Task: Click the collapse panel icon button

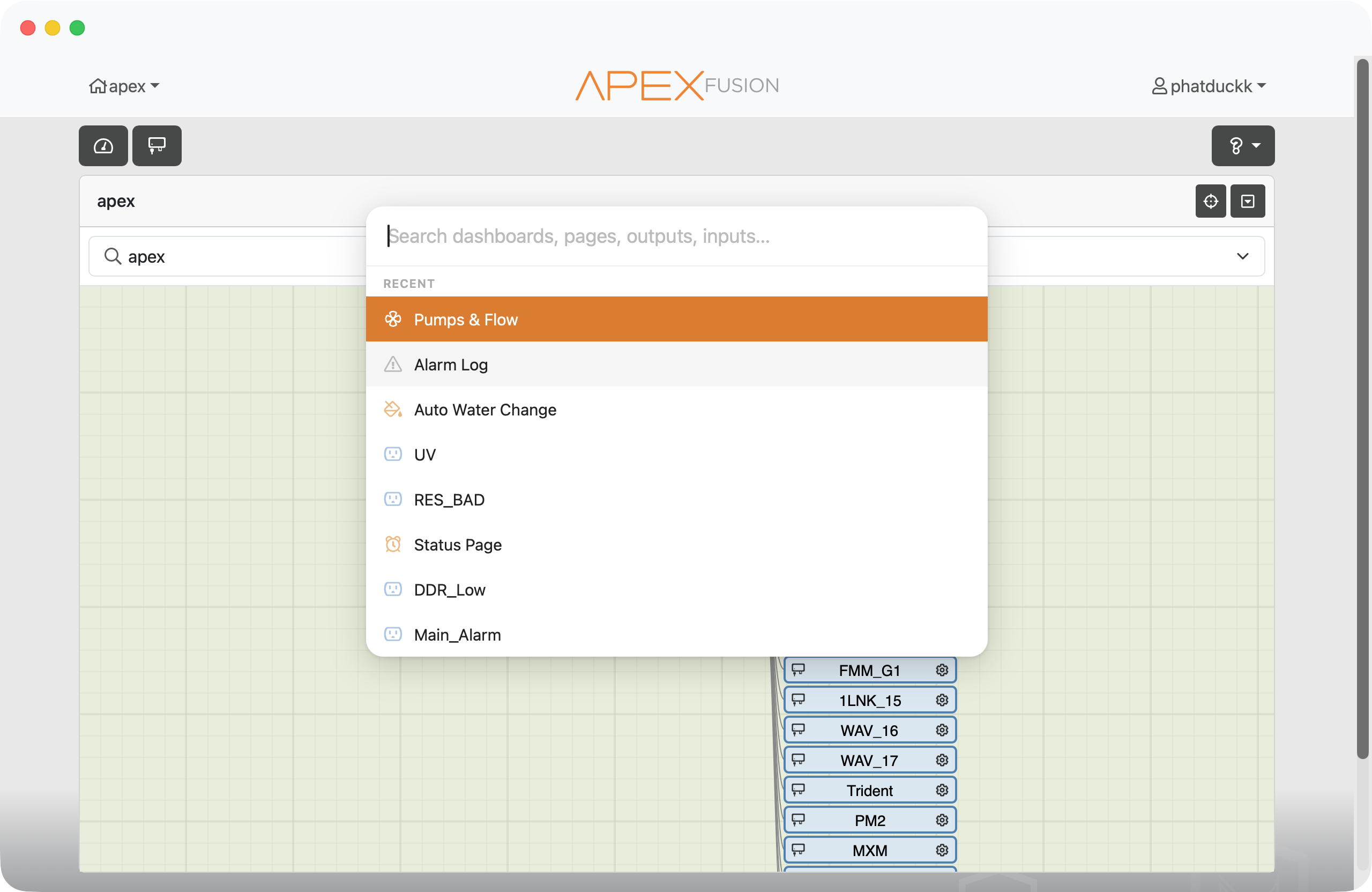Action: pyautogui.click(x=1248, y=201)
